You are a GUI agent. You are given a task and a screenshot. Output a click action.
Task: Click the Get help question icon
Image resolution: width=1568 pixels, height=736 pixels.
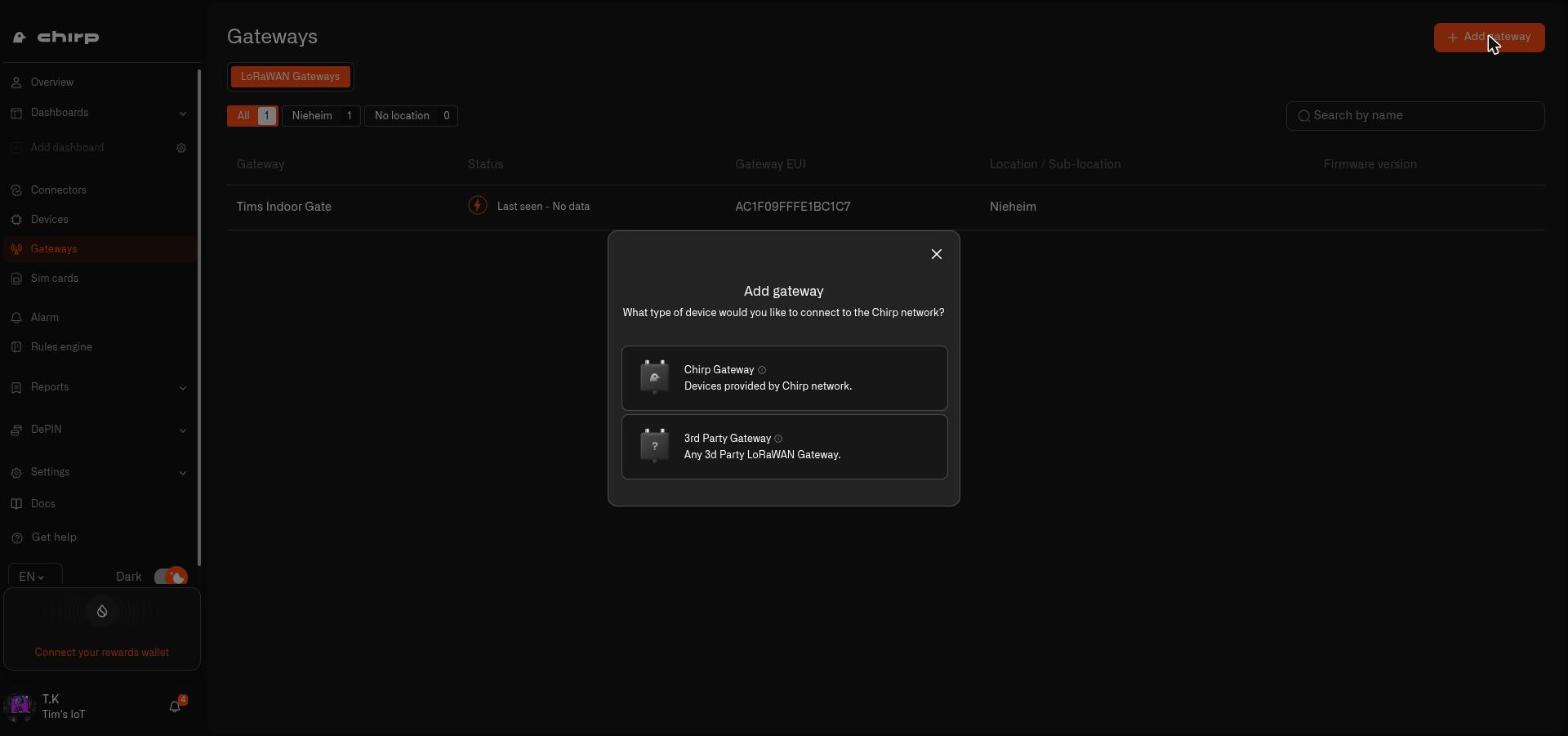click(x=16, y=538)
